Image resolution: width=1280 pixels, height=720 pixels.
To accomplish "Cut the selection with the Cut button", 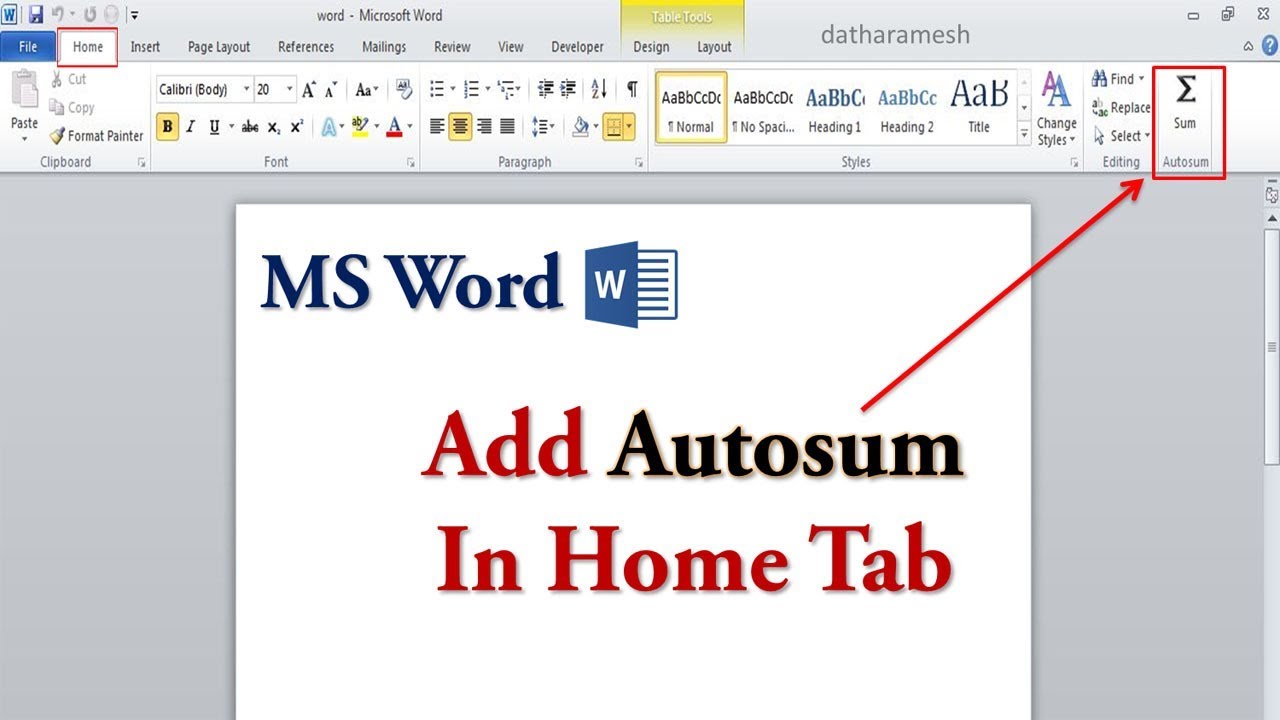I will (x=68, y=79).
